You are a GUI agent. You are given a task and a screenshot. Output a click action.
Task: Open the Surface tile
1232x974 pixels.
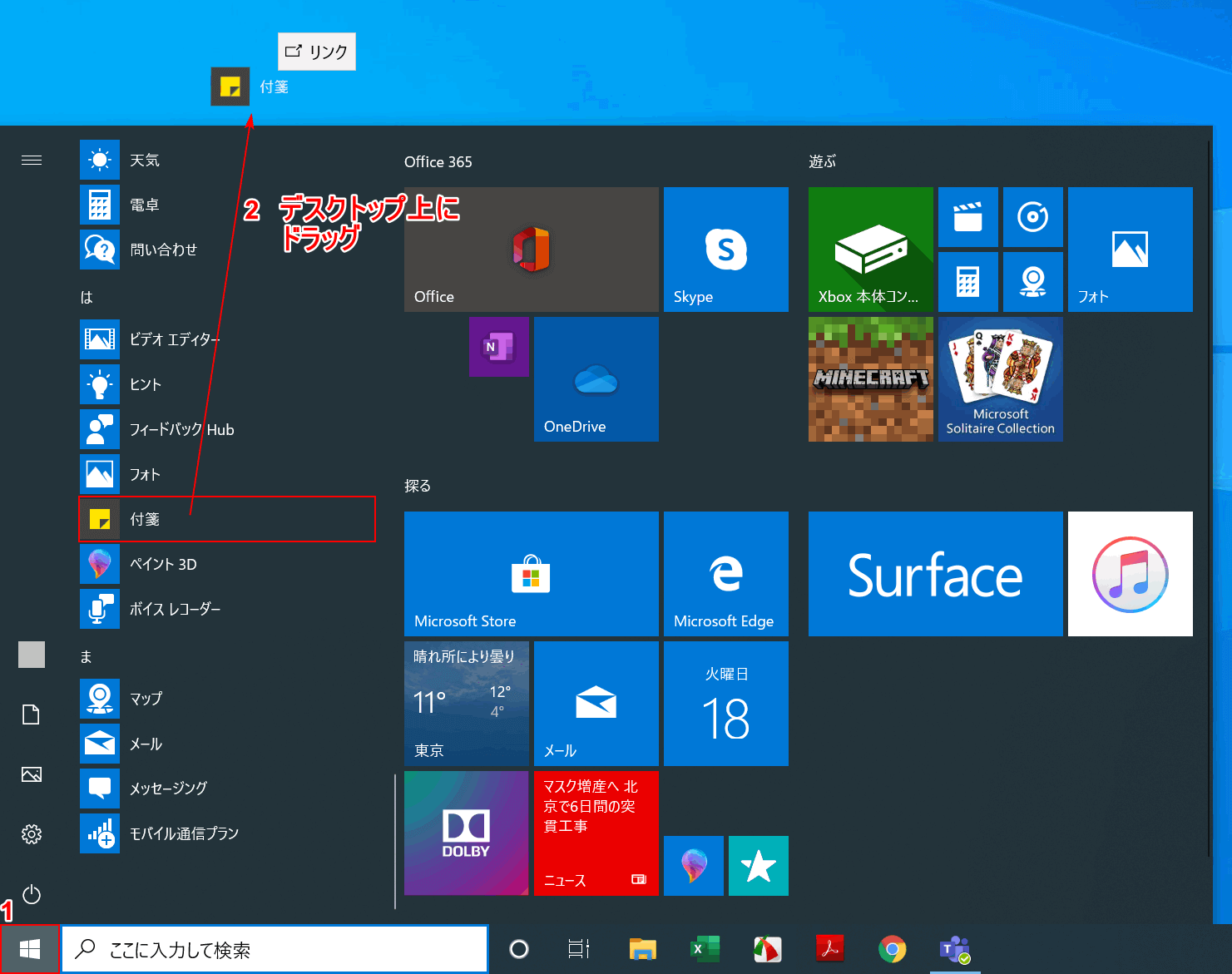(936, 574)
